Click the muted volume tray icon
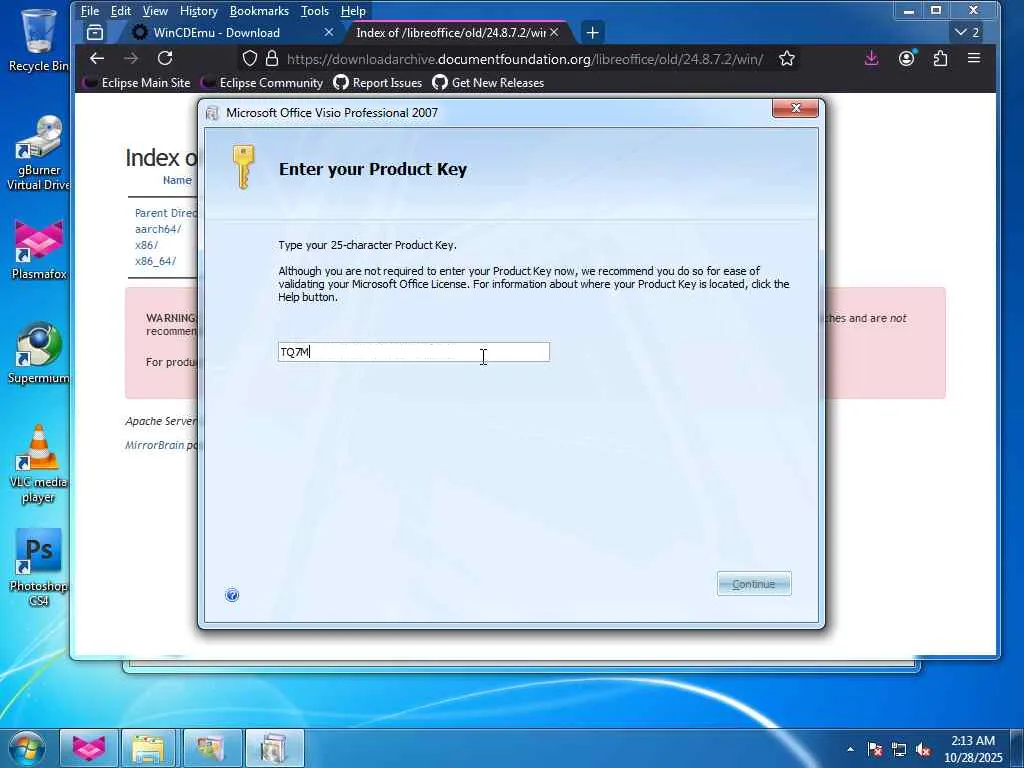This screenshot has width=1024, height=768. point(923,749)
